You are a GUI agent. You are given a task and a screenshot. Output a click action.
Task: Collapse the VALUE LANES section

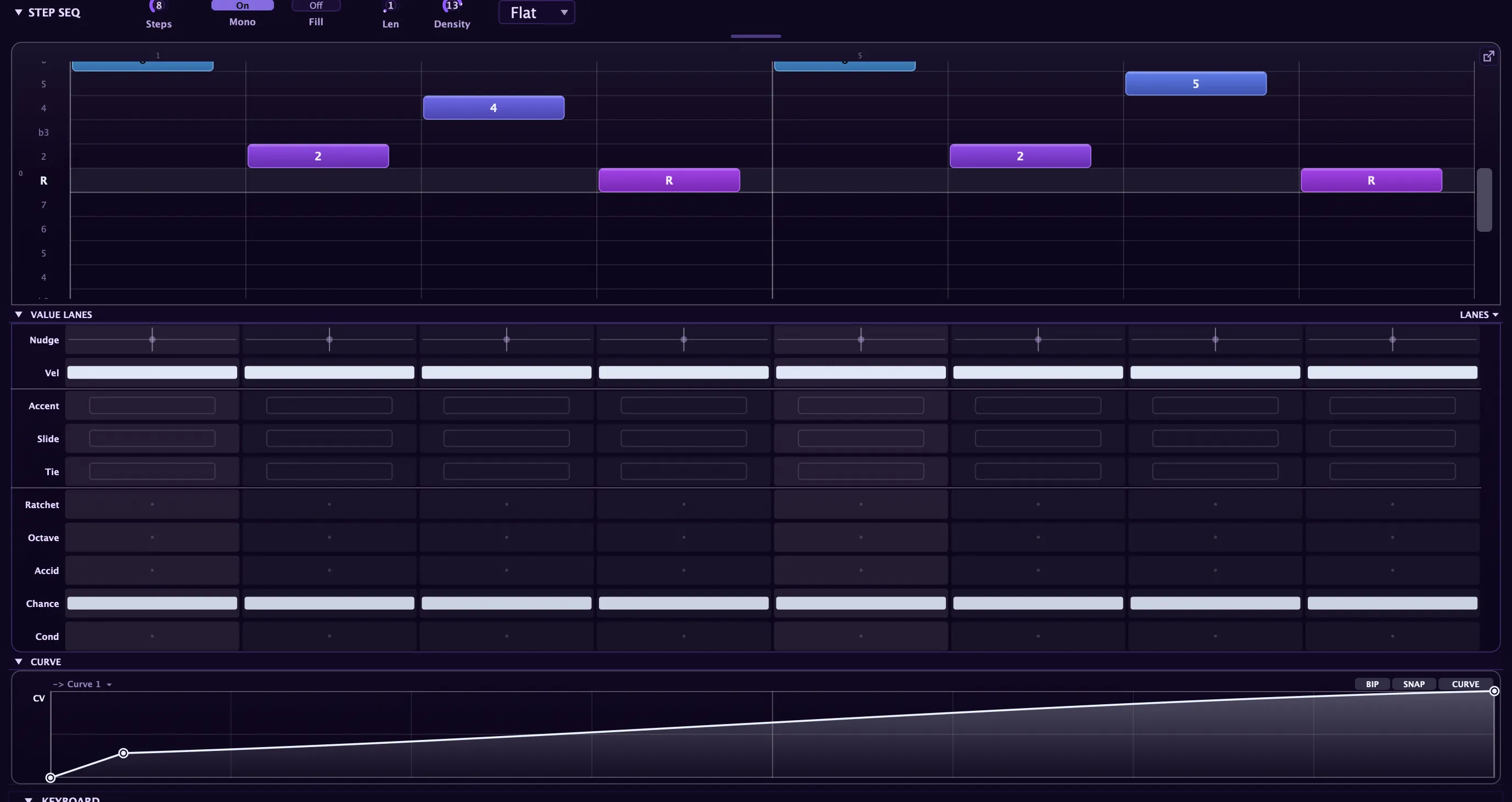pyautogui.click(x=19, y=315)
